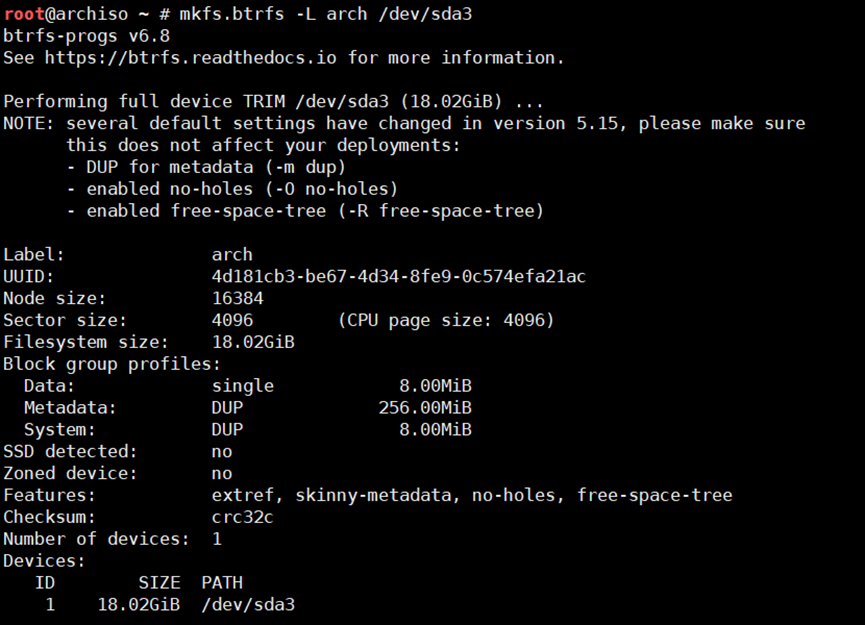Click the /dev/sda3 path in Devices table
865x625 pixels.
pyautogui.click(x=248, y=605)
